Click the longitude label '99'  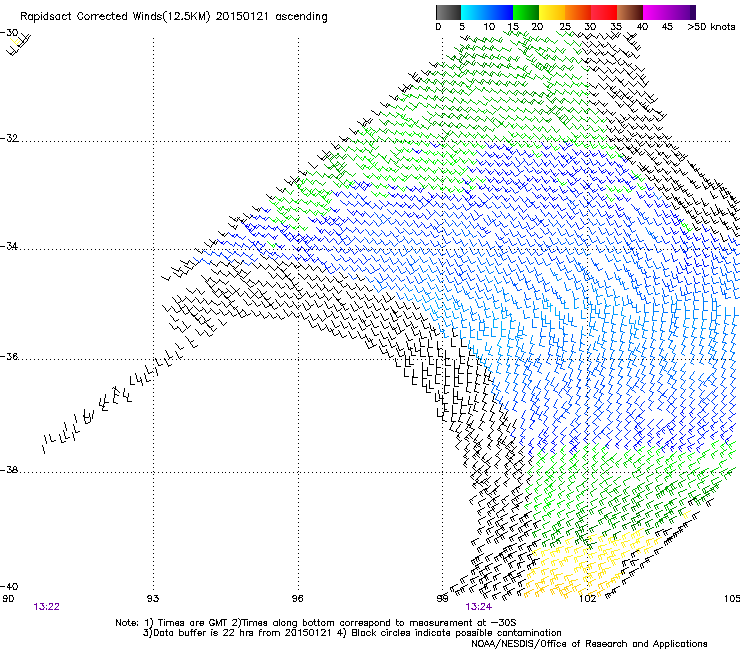(x=442, y=599)
